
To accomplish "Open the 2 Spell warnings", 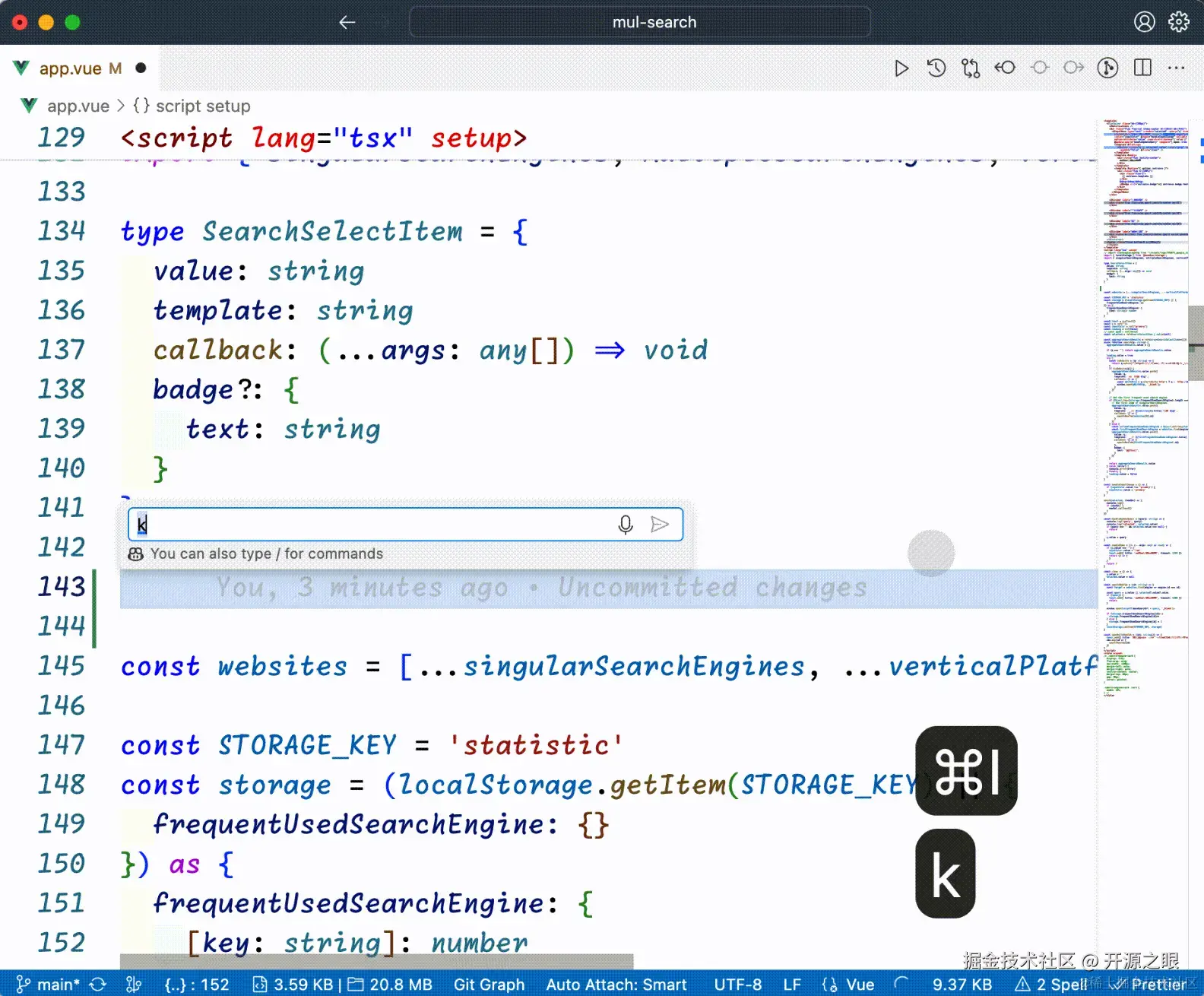I will pos(1051,985).
